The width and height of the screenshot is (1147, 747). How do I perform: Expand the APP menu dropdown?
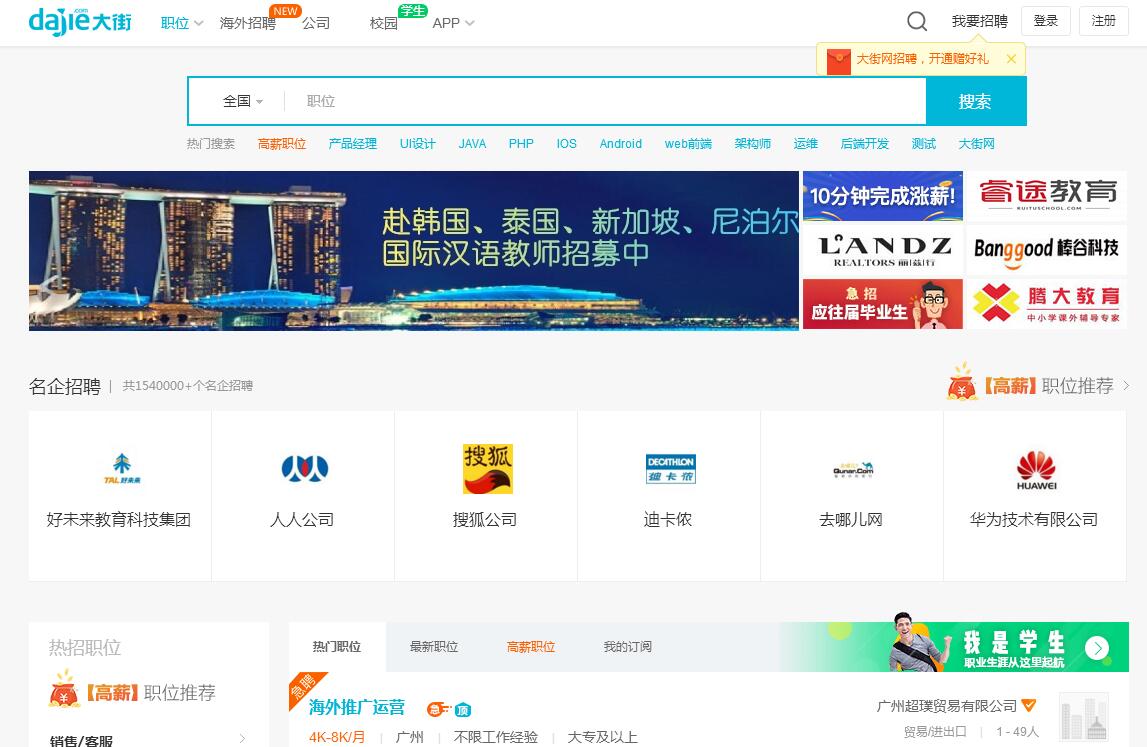click(x=453, y=23)
